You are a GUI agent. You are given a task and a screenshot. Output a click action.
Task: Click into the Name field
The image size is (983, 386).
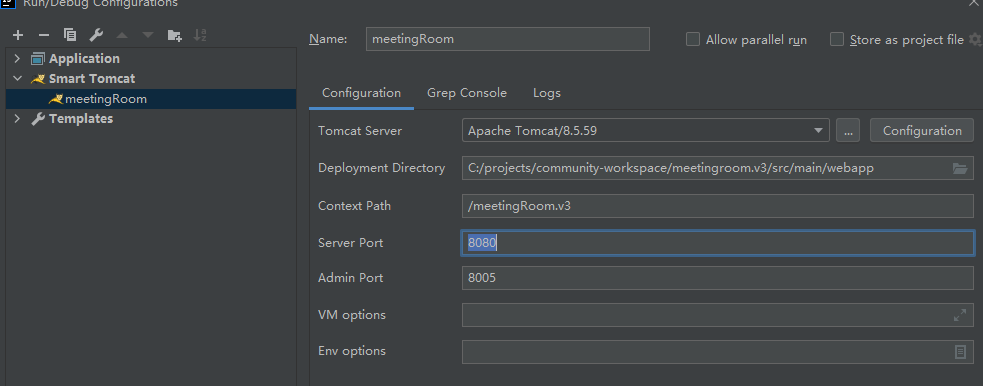pyautogui.click(x=508, y=39)
